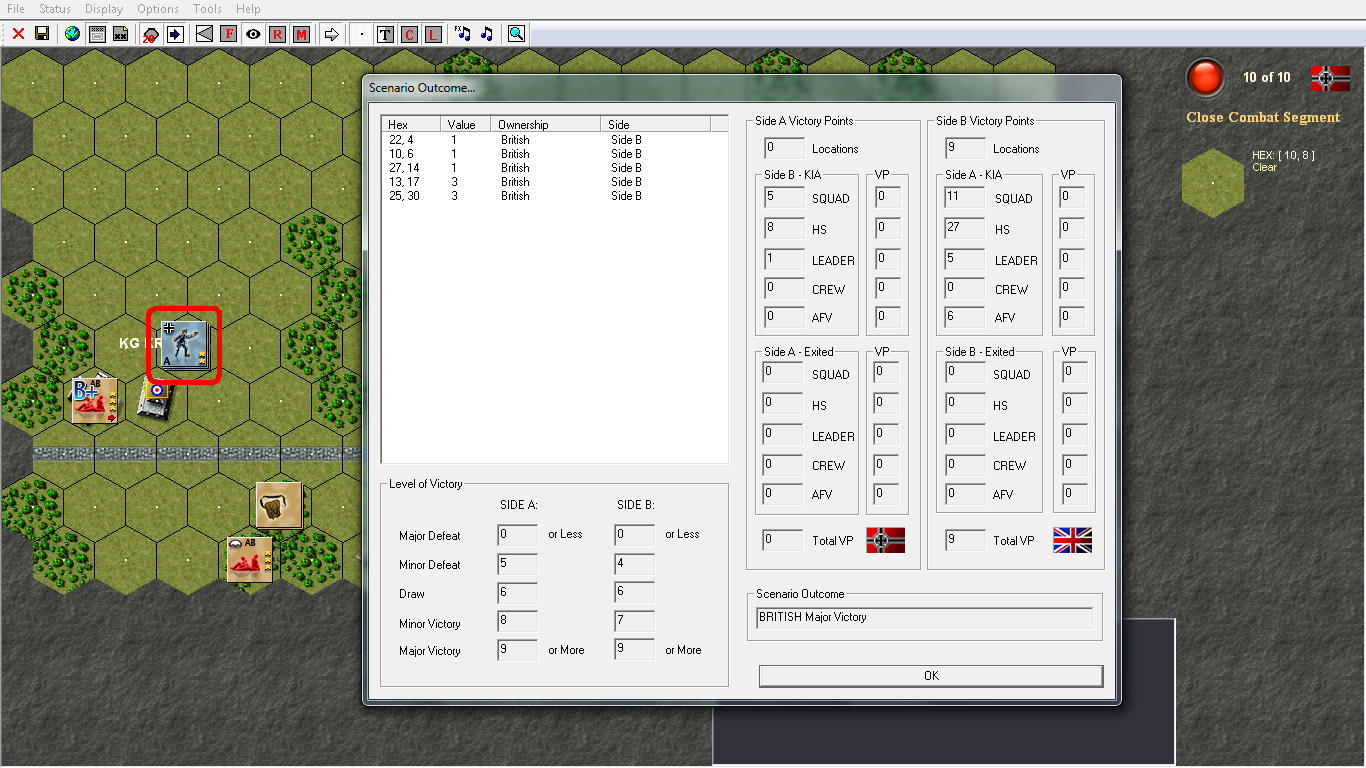Open the Options menu
The height and width of the screenshot is (768, 1366).
158,9
